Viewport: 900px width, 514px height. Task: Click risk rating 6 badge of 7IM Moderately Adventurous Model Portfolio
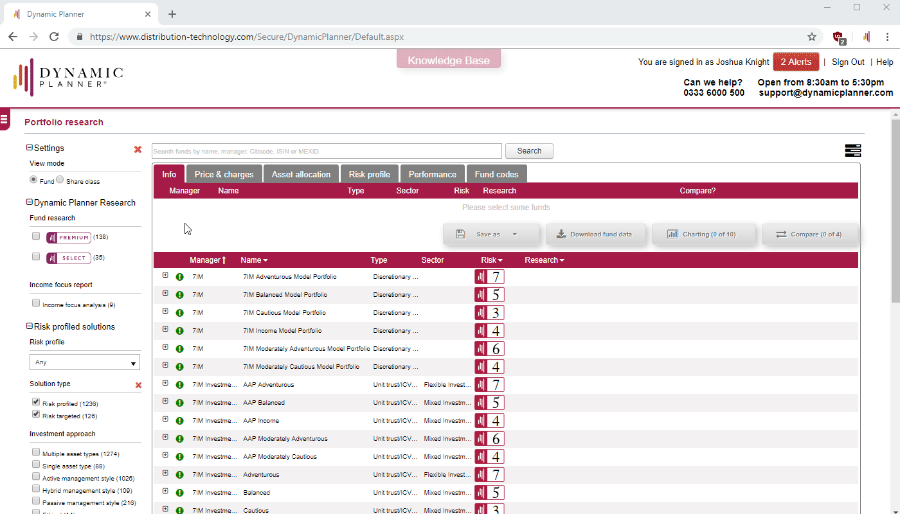pyautogui.click(x=490, y=349)
